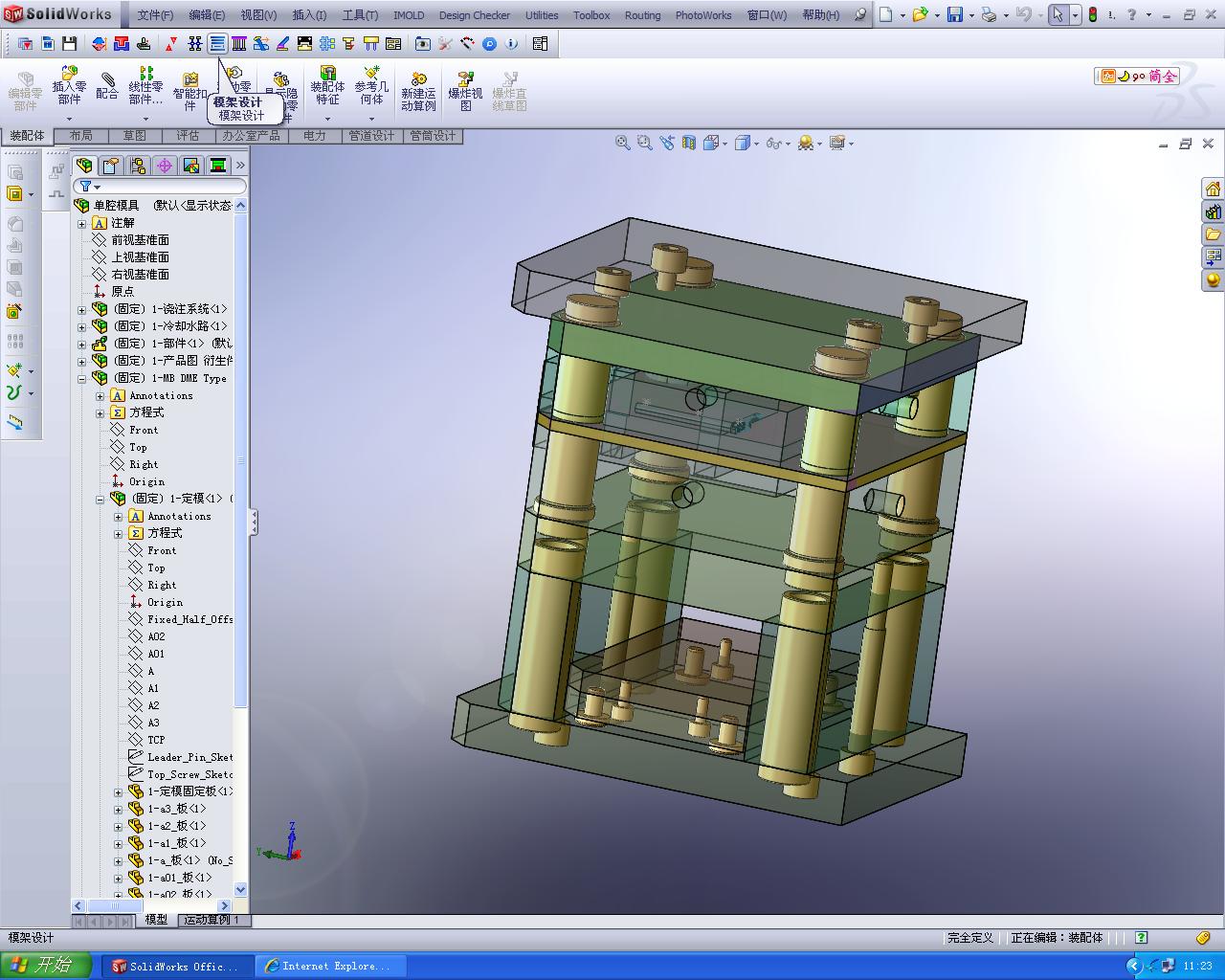Expand the 1-冷却水路<1> component
Screen dimensions: 1225x980
(x=82, y=326)
